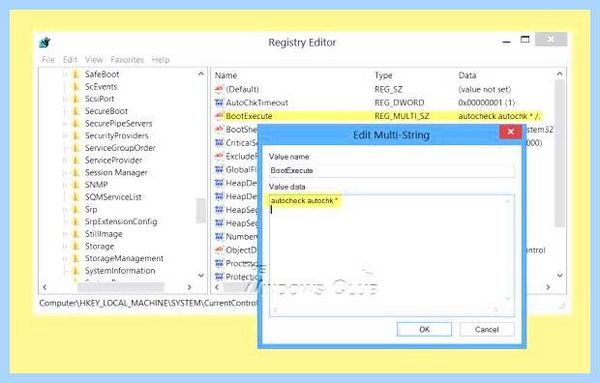Click the SecureBoot folder icon

[x=76, y=111]
